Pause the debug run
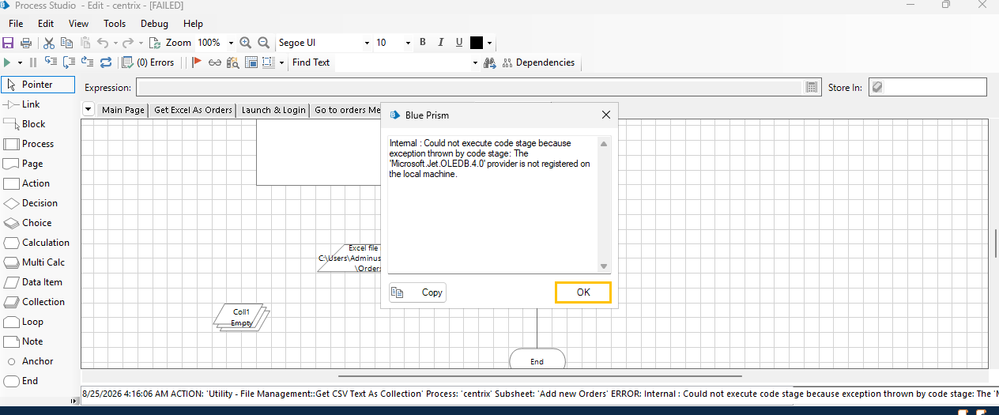The image size is (999, 415). (33, 62)
